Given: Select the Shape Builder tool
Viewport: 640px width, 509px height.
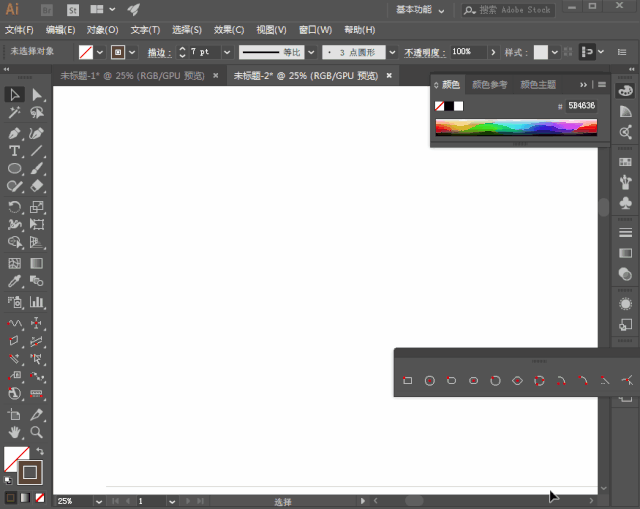Looking at the screenshot, I should [x=14, y=242].
